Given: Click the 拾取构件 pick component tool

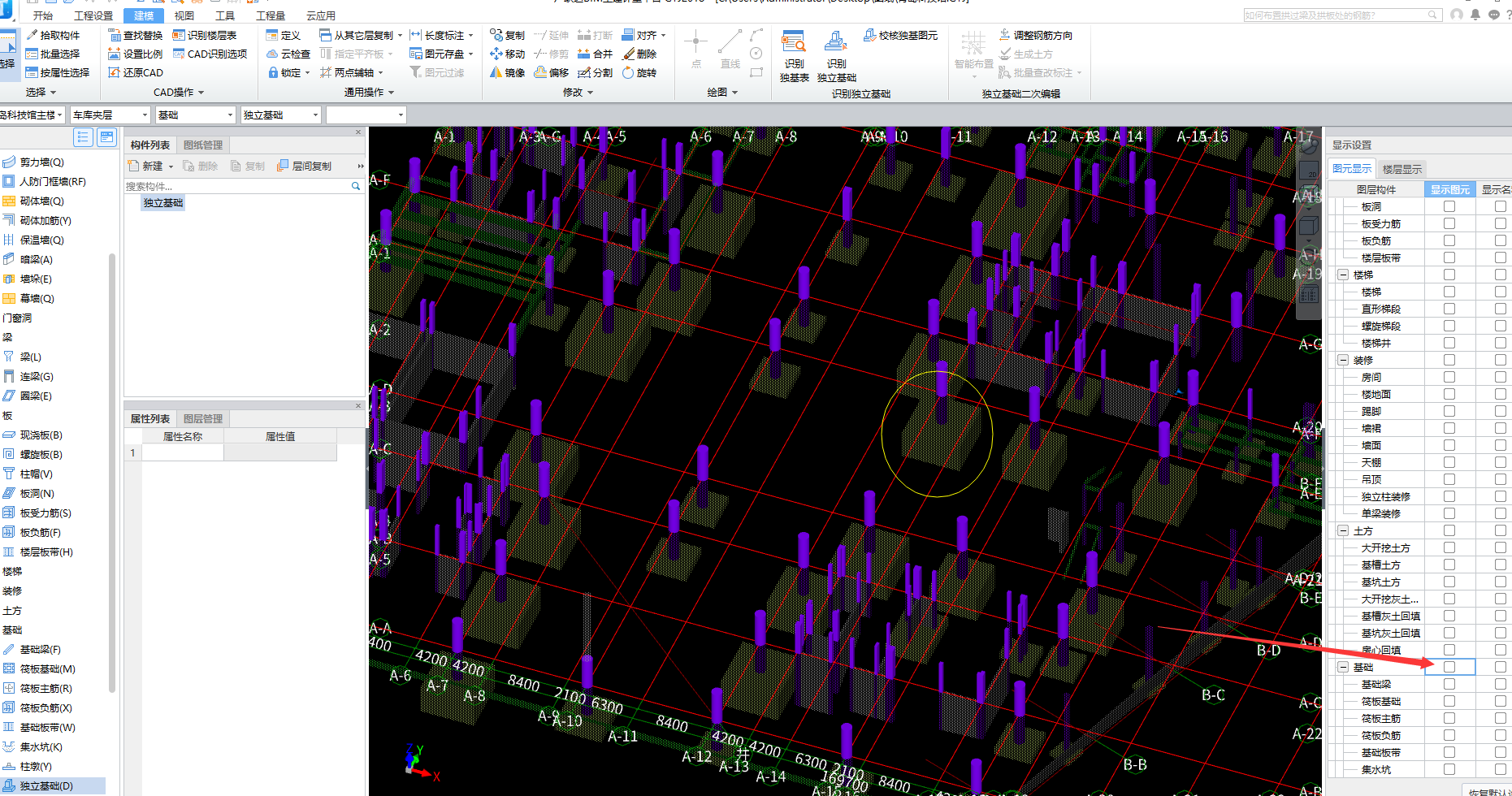Looking at the screenshot, I should 53,35.
